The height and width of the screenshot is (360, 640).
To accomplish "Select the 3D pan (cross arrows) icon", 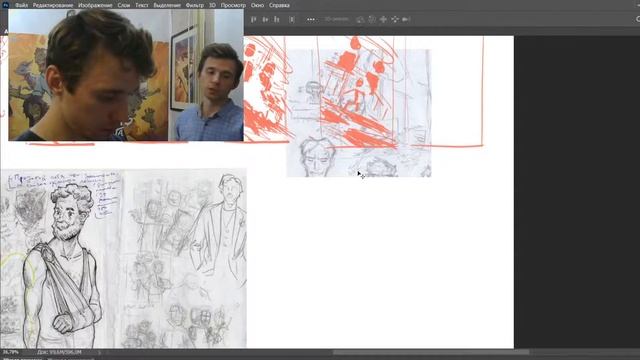I will (383, 19).
